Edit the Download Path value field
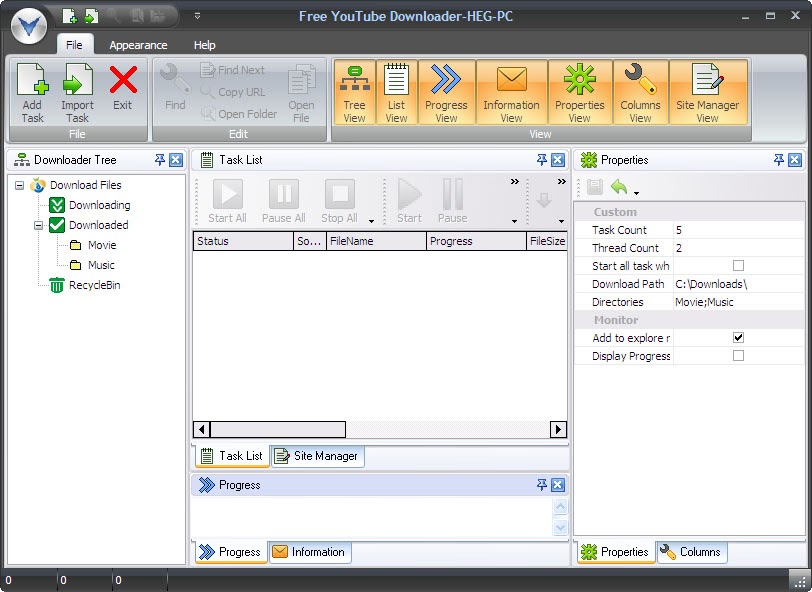This screenshot has height=592, width=812. click(738, 284)
